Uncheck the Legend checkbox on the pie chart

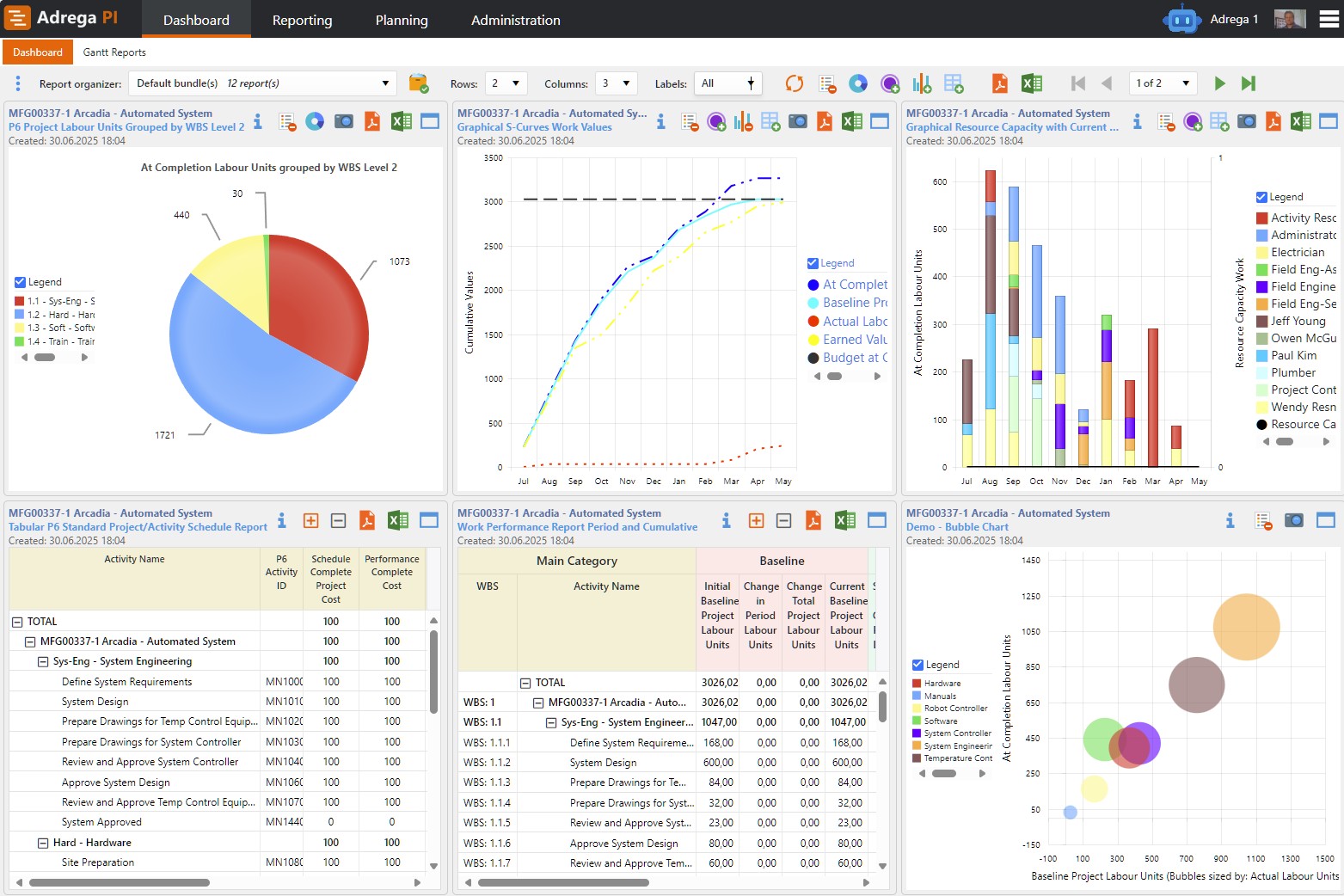[x=19, y=281]
